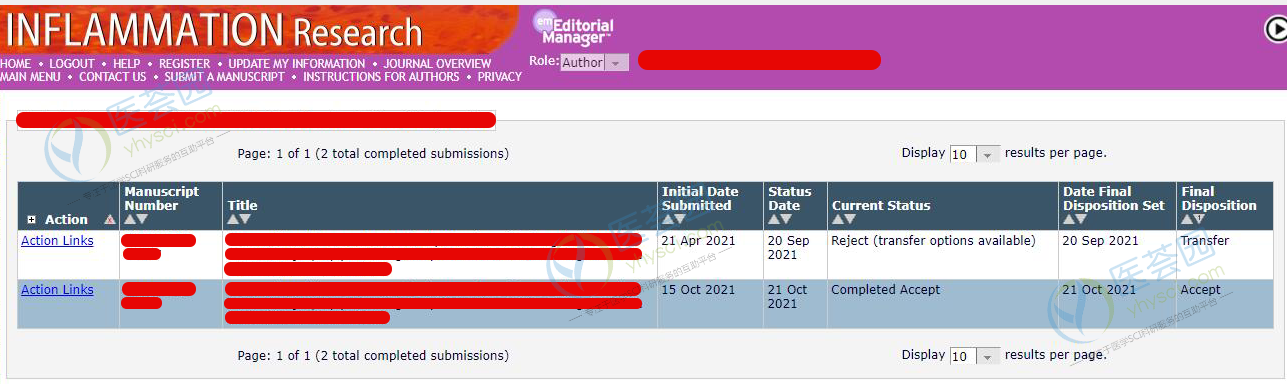This screenshot has width=1287, height=384.
Task: Sort Date Final Disposition Set descending
Action: [x=1082, y=219]
